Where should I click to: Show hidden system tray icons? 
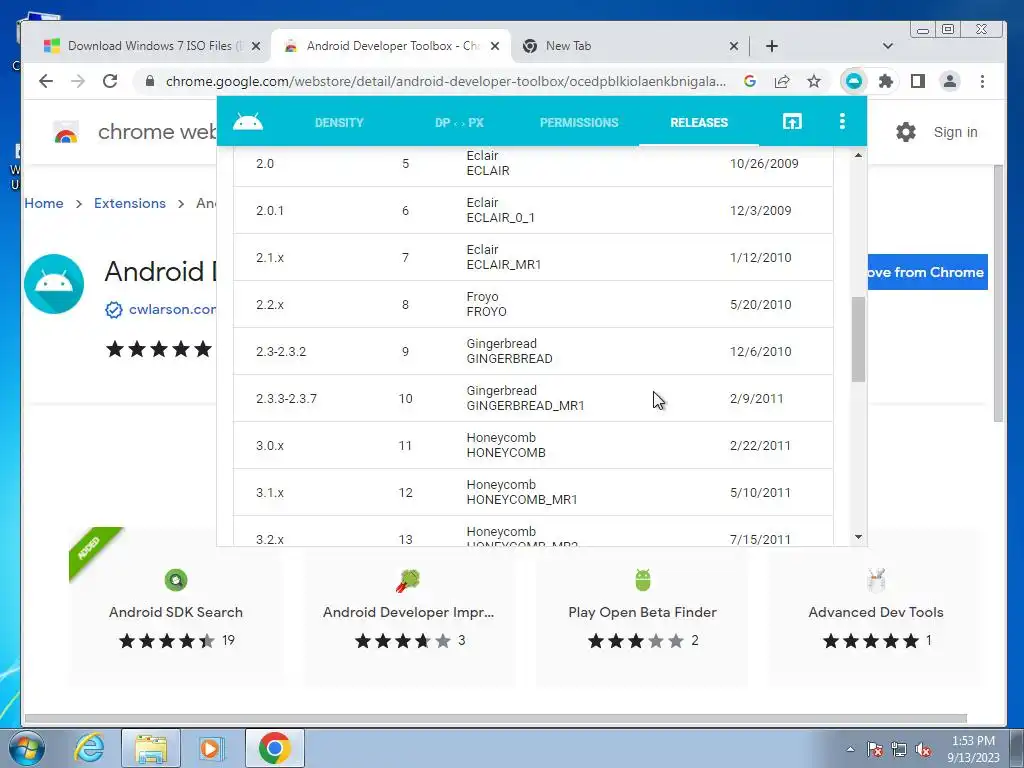tap(850, 749)
